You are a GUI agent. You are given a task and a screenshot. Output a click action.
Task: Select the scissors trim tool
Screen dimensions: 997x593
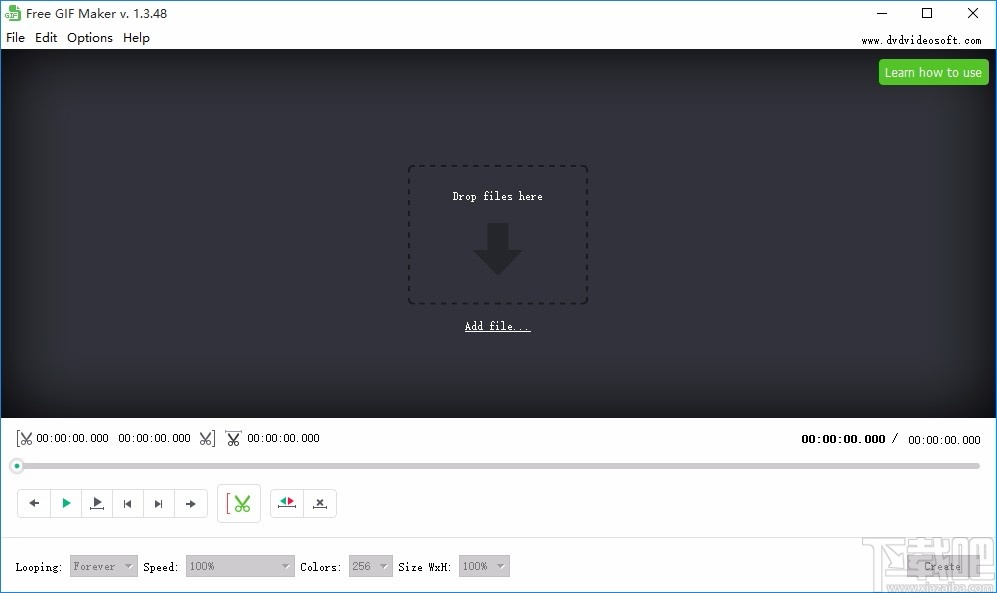tap(239, 503)
